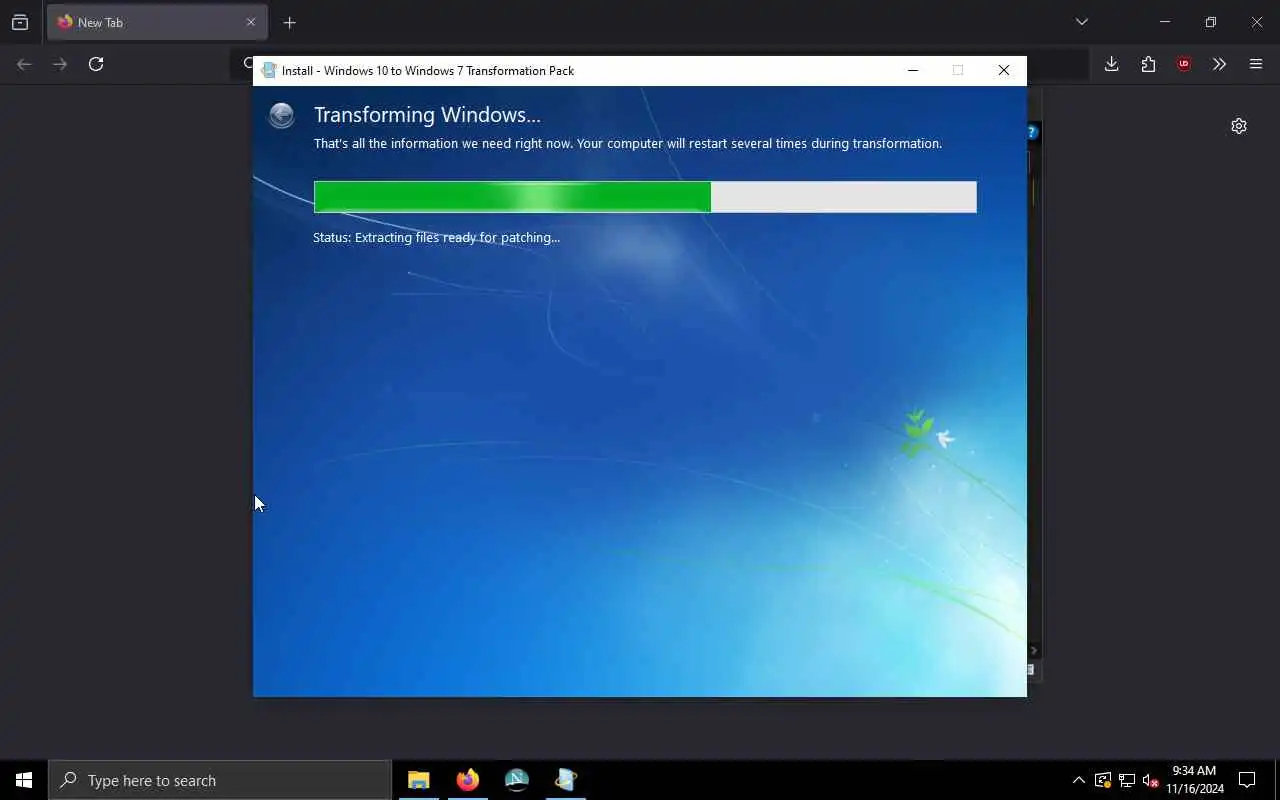Image resolution: width=1280 pixels, height=800 pixels.
Task: Open the Windows notification center
Action: click(x=1247, y=780)
